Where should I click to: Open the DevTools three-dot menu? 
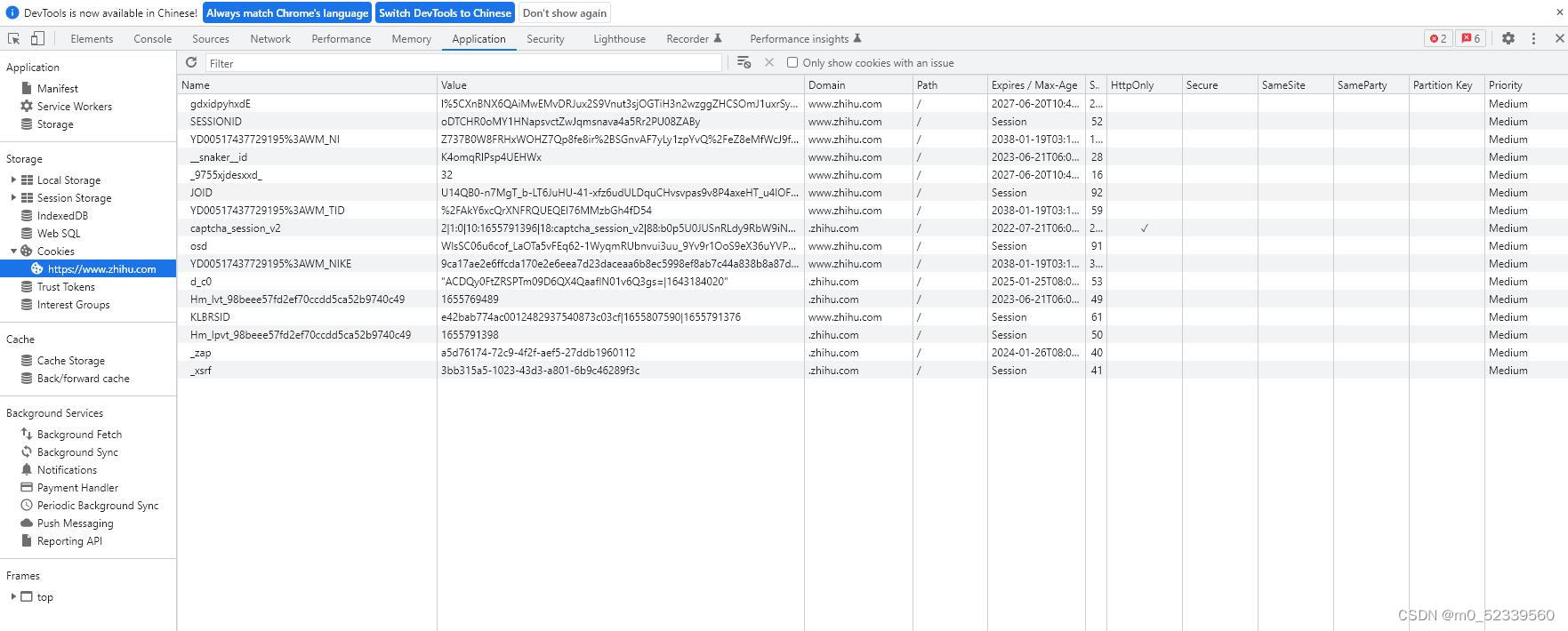click(1533, 38)
